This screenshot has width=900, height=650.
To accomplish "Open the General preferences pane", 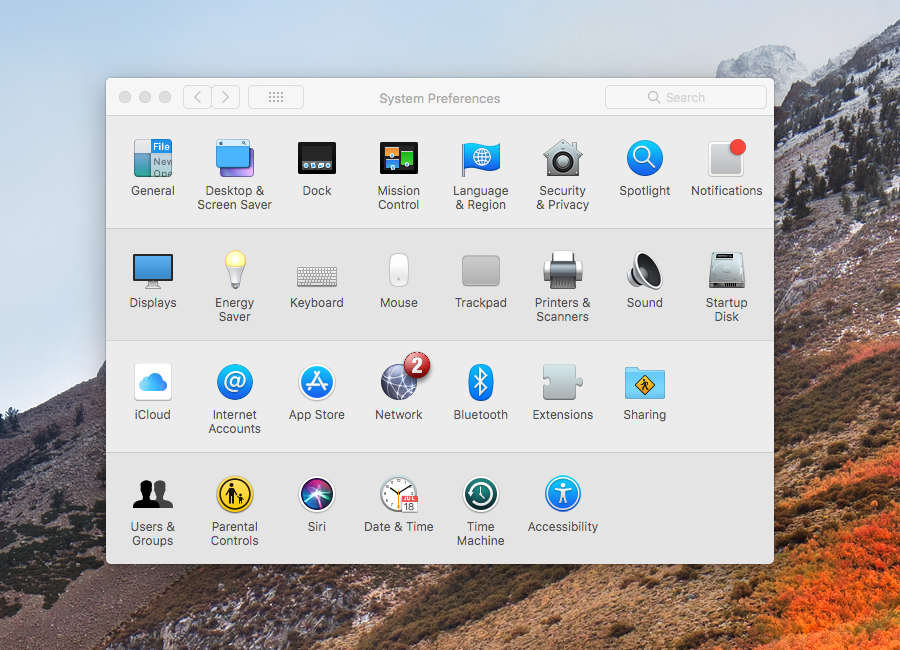I will coord(153,158).
